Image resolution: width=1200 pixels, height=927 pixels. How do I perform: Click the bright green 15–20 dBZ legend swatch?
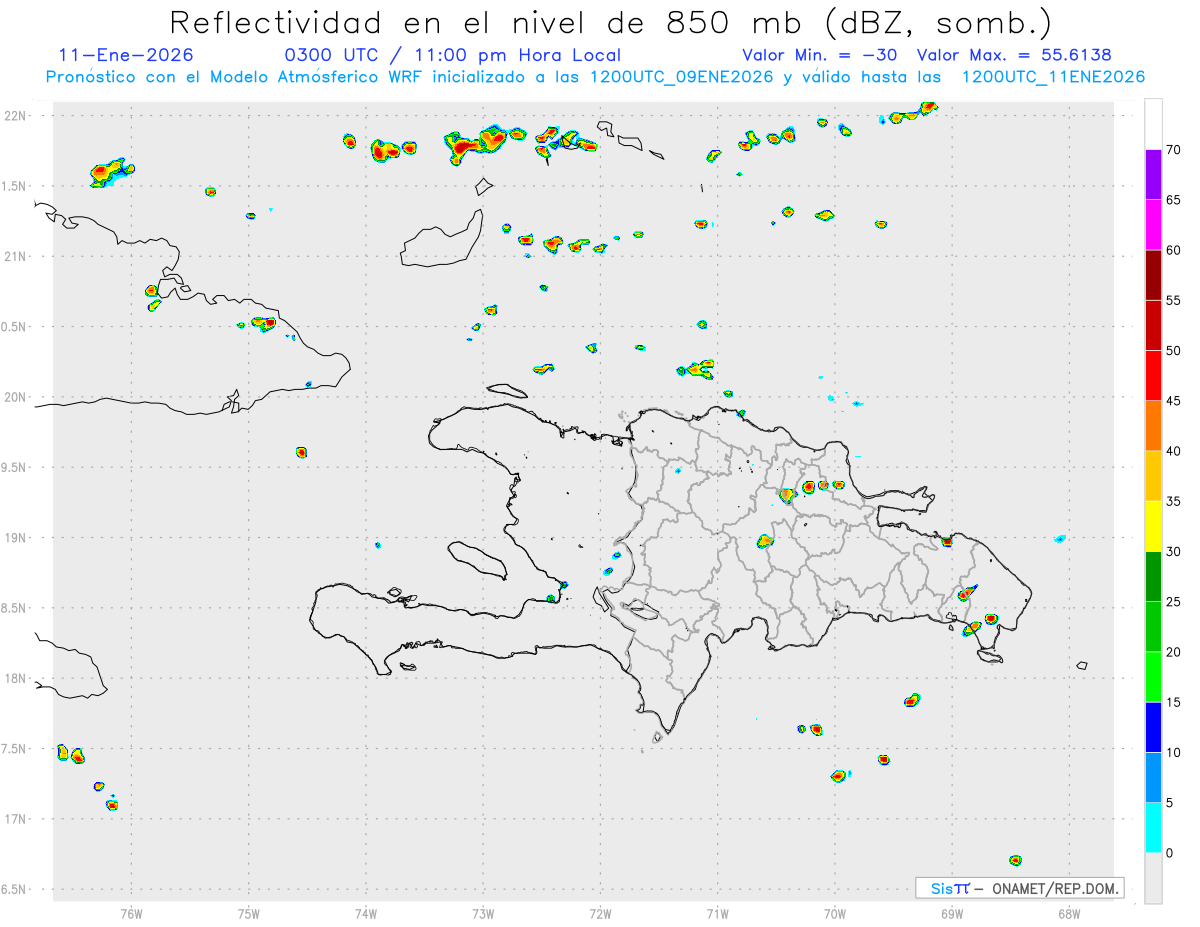pos(1153,677)
